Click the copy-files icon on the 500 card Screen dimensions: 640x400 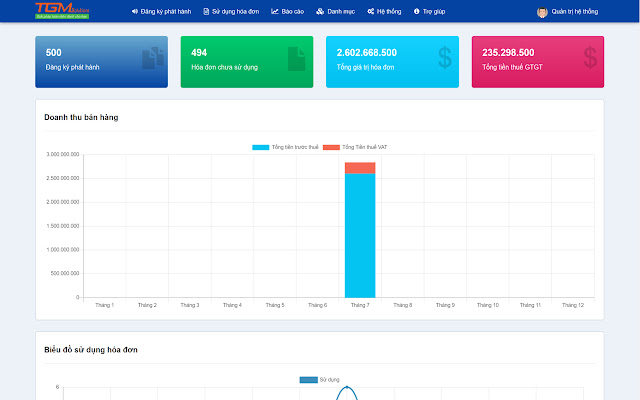tap(153, 58)
